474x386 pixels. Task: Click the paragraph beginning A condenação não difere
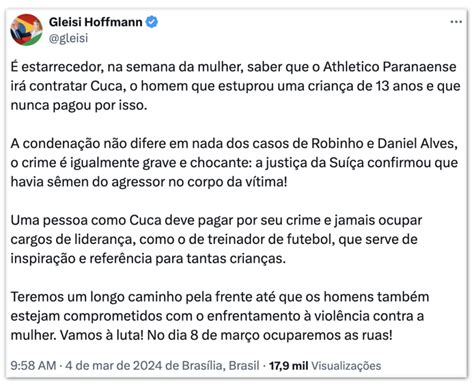[x=234, y=163]
